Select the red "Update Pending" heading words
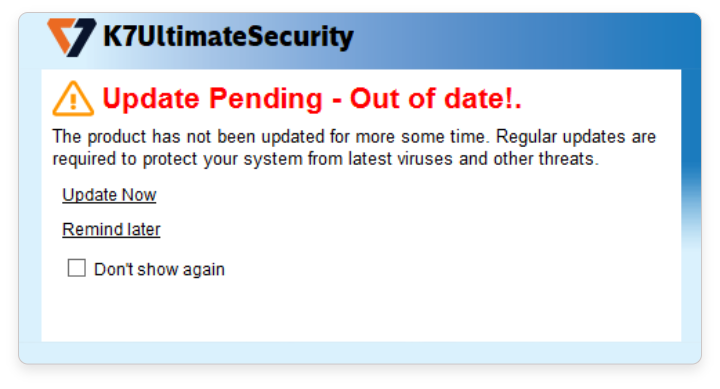Image resolution: width=720 pixels, height=389 pixels. [x=213, y=99]
